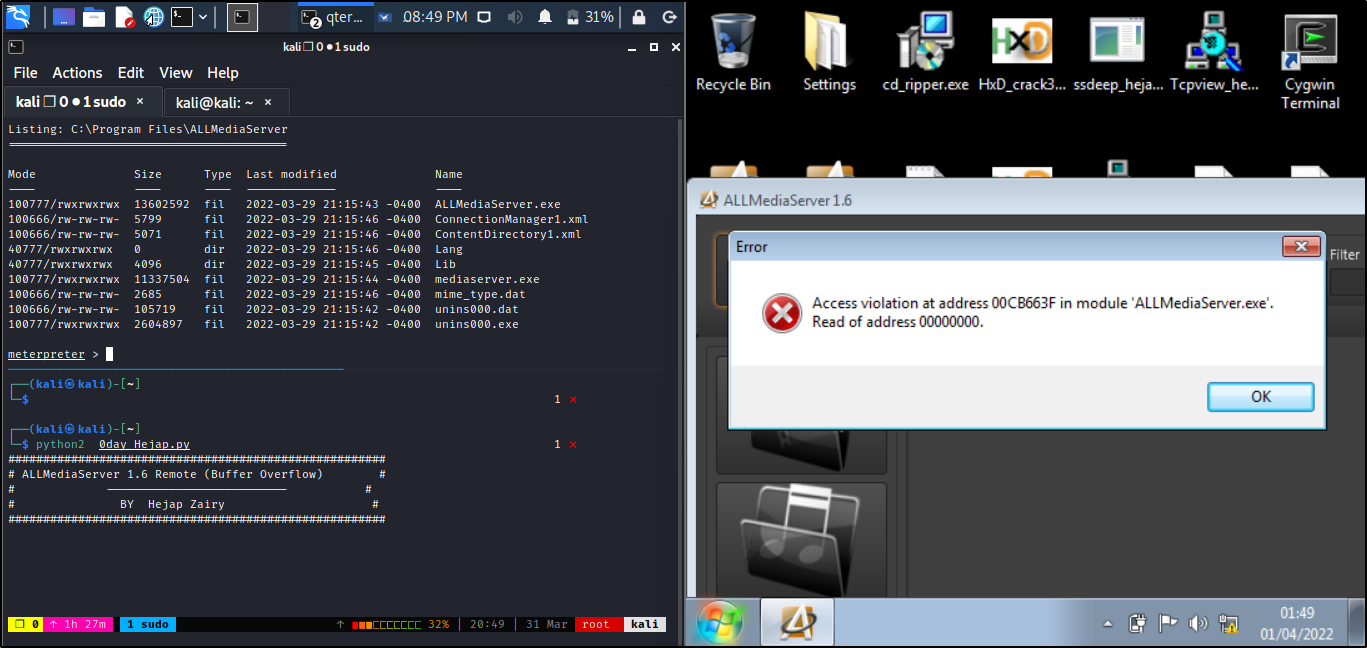The width and height of the screenshot is (1367, 648).
Task: Open the Windows Start orb
Action: (720, 623)
